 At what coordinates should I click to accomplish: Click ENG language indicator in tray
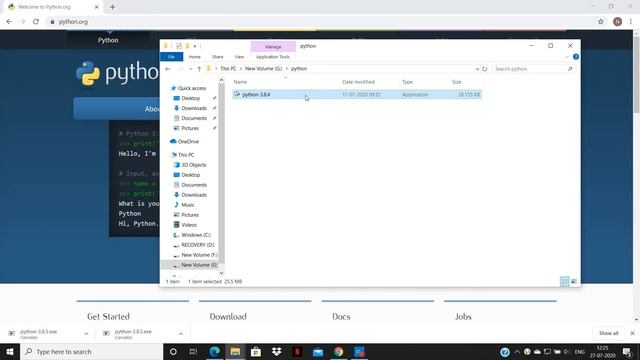pyautogui.click(x=580, y=351)
